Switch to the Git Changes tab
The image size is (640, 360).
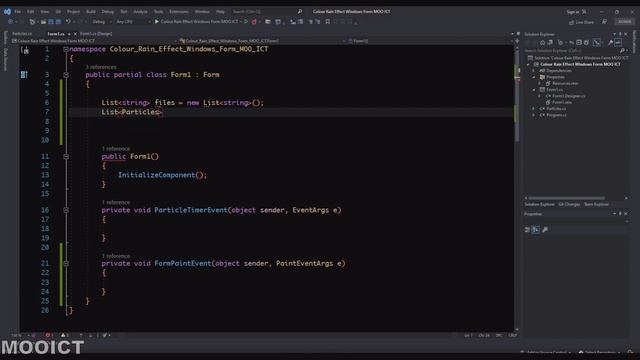[569, 204]
